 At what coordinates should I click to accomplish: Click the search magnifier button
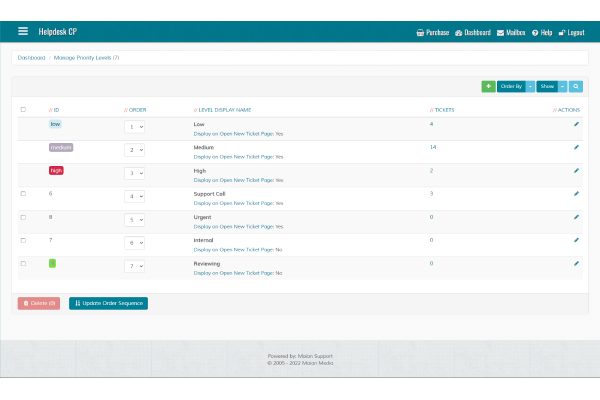click(576, 86)
